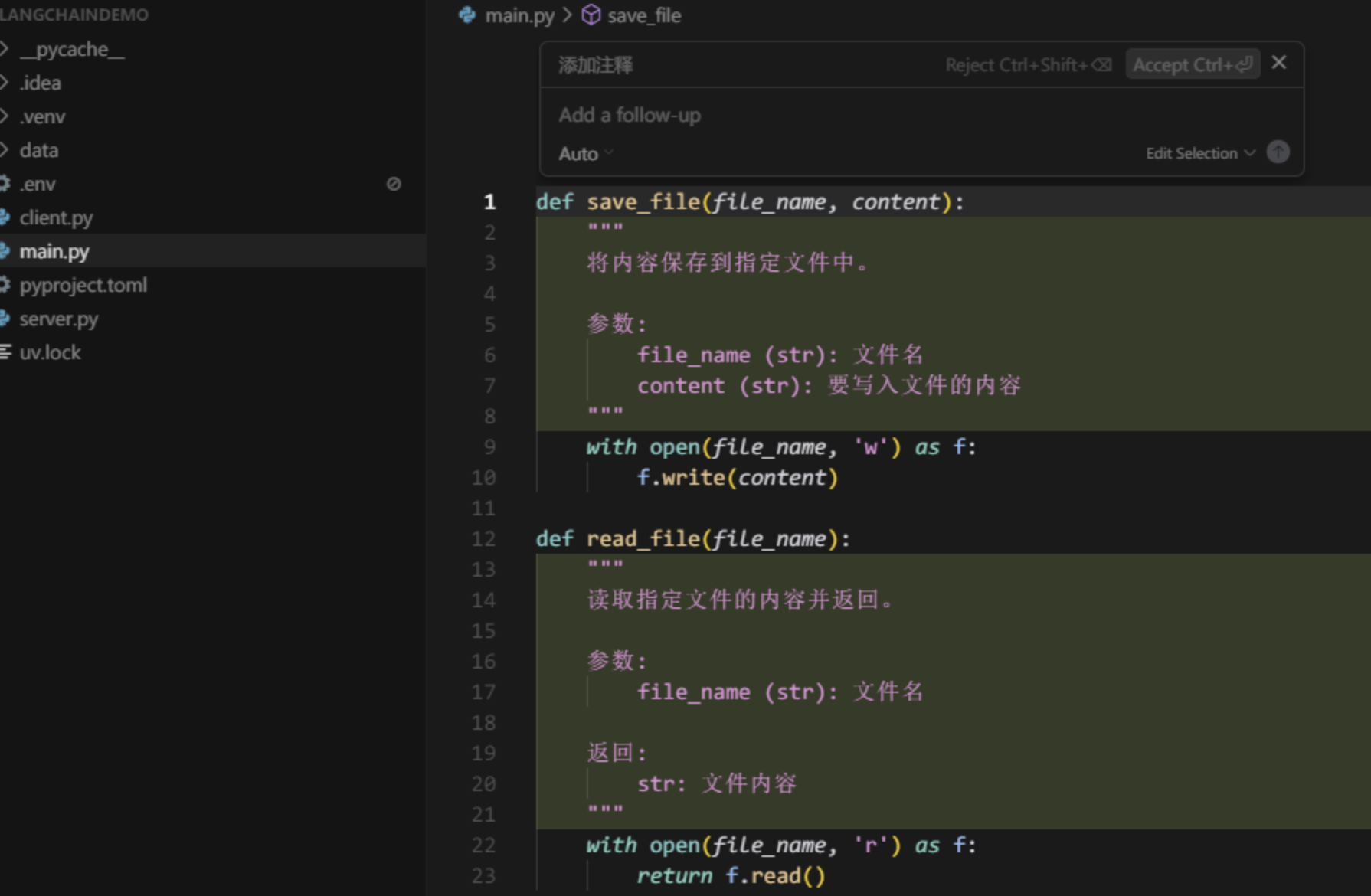Click the '将内容保存到指定文件中' docstring line

[x=728, y=263]
